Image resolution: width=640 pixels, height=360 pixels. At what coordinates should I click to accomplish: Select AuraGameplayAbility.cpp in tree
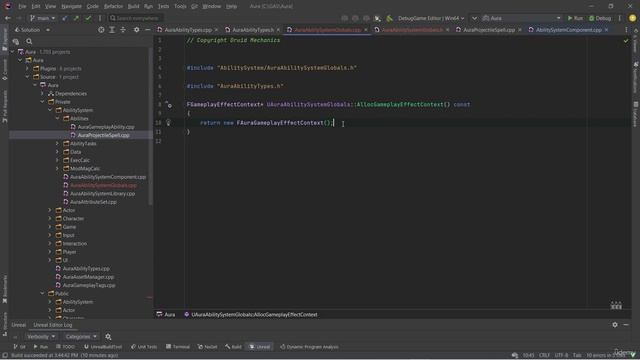[106, 127]
